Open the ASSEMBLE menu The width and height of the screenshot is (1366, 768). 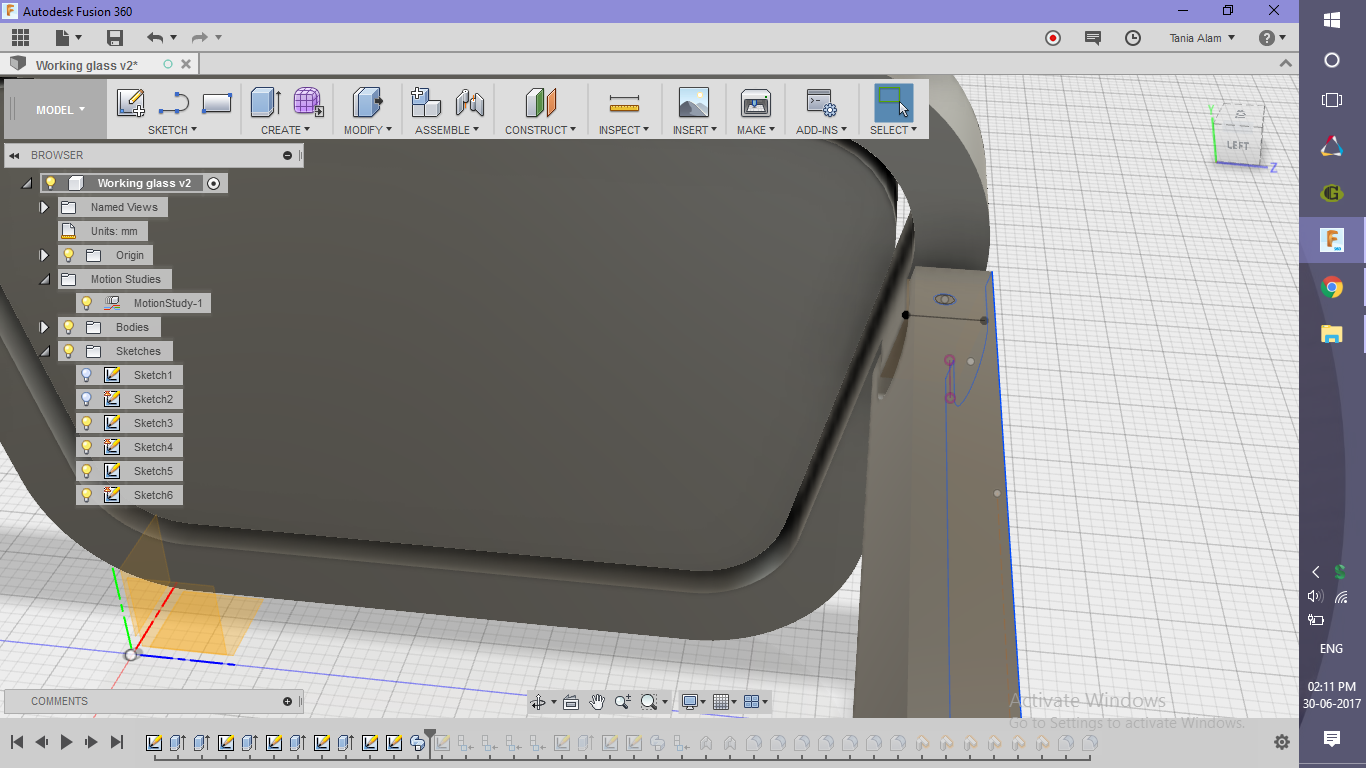click(x=447, y=130)
